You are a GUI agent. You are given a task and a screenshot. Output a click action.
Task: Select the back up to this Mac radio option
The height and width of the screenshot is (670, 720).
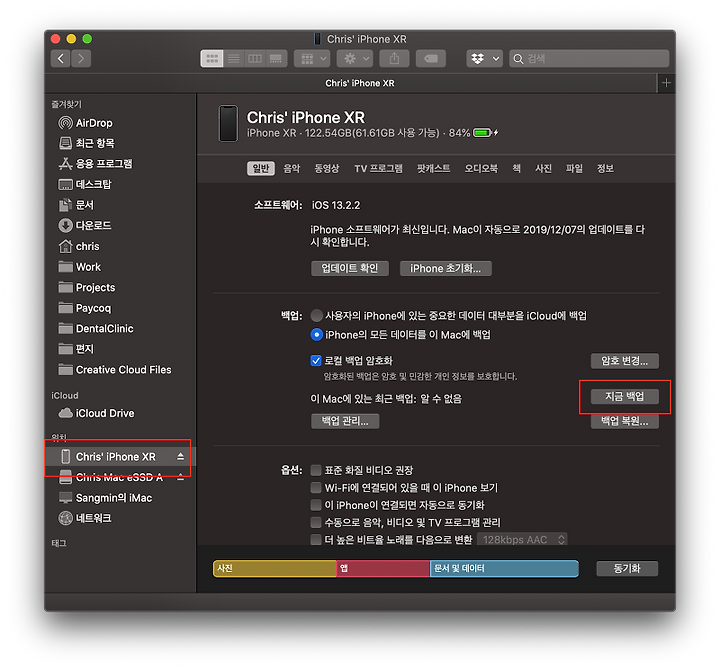316,335
